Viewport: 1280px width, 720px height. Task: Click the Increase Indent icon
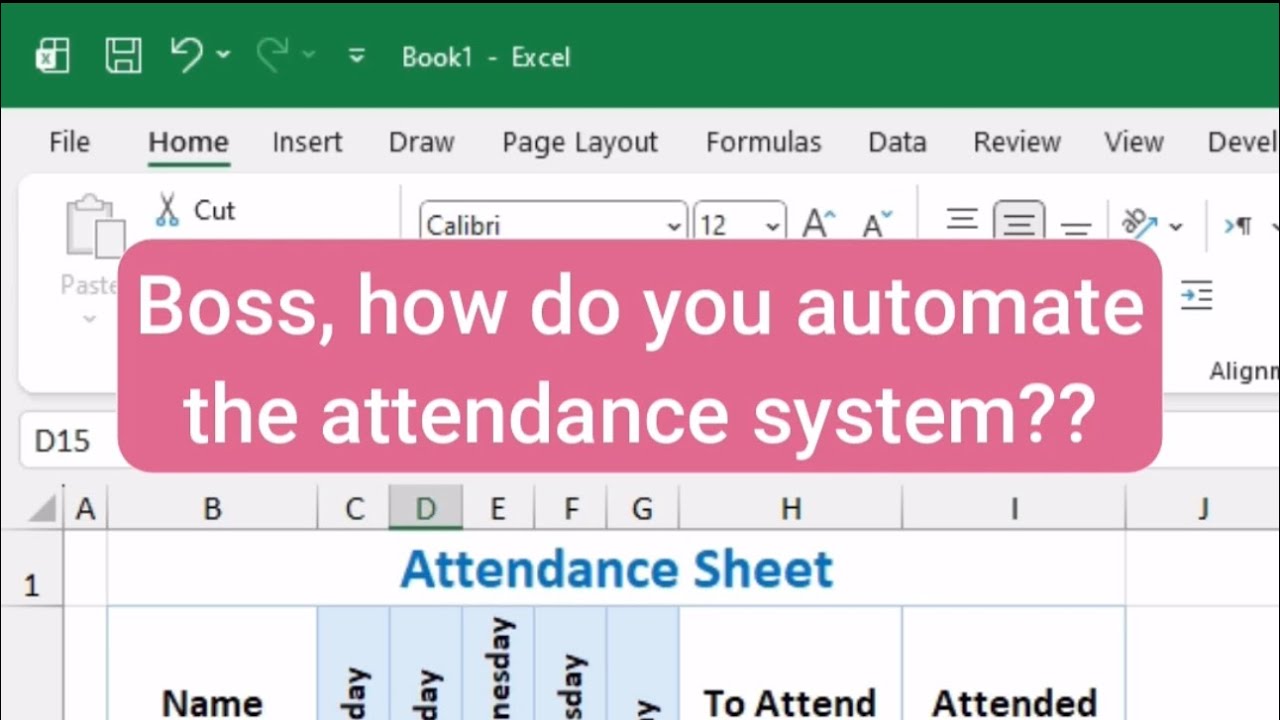pos(1196,295)
